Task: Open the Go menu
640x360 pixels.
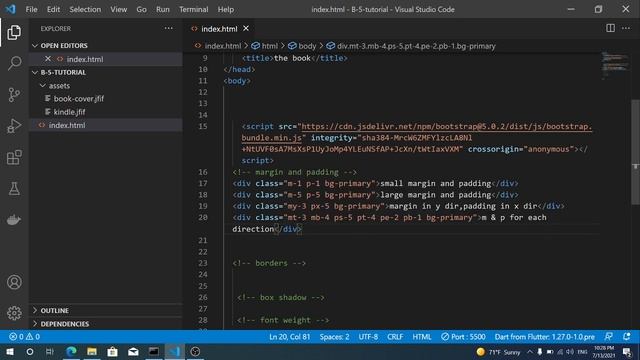Action: click(x=141, y=9)
